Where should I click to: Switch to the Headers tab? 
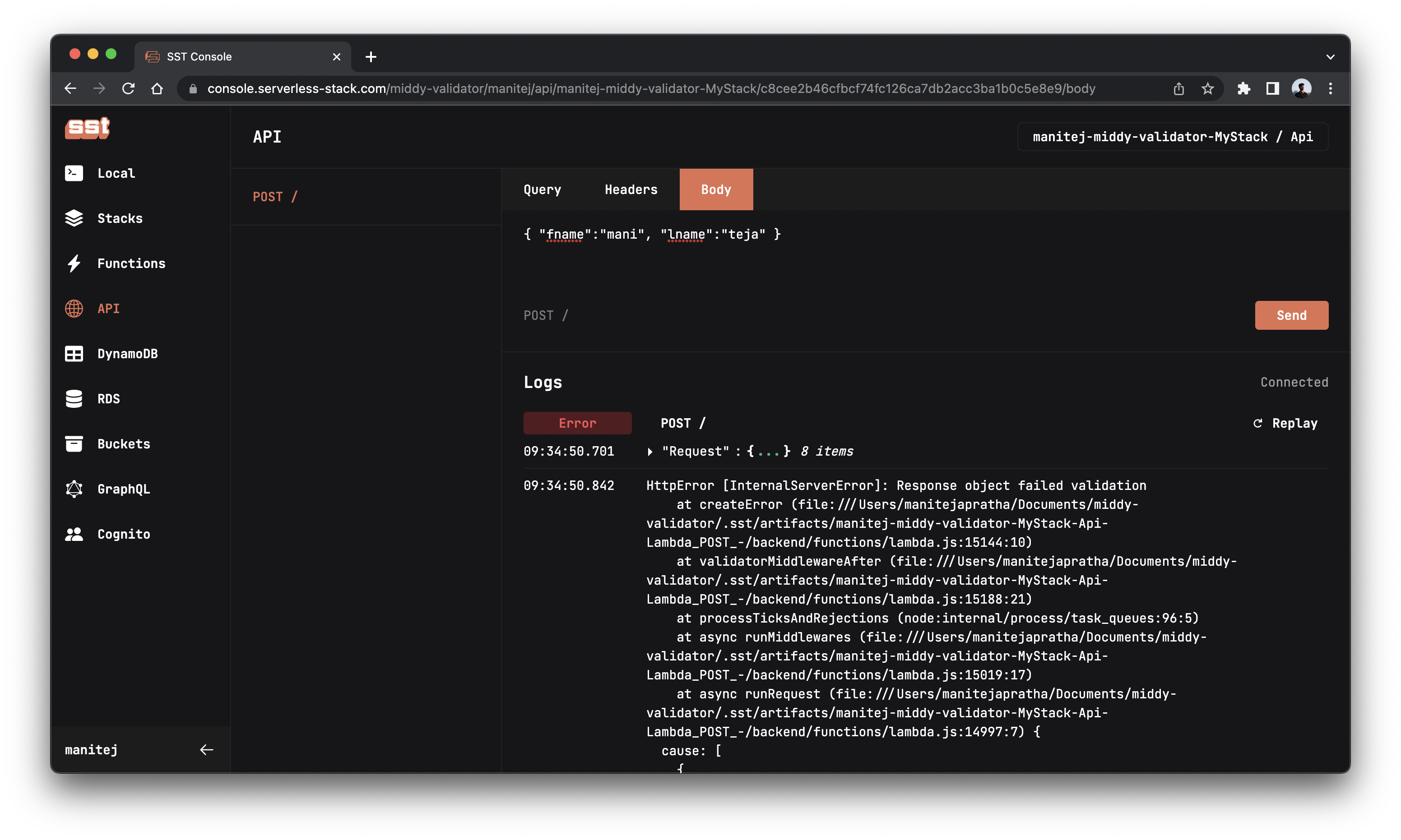(x=630, y=189)
